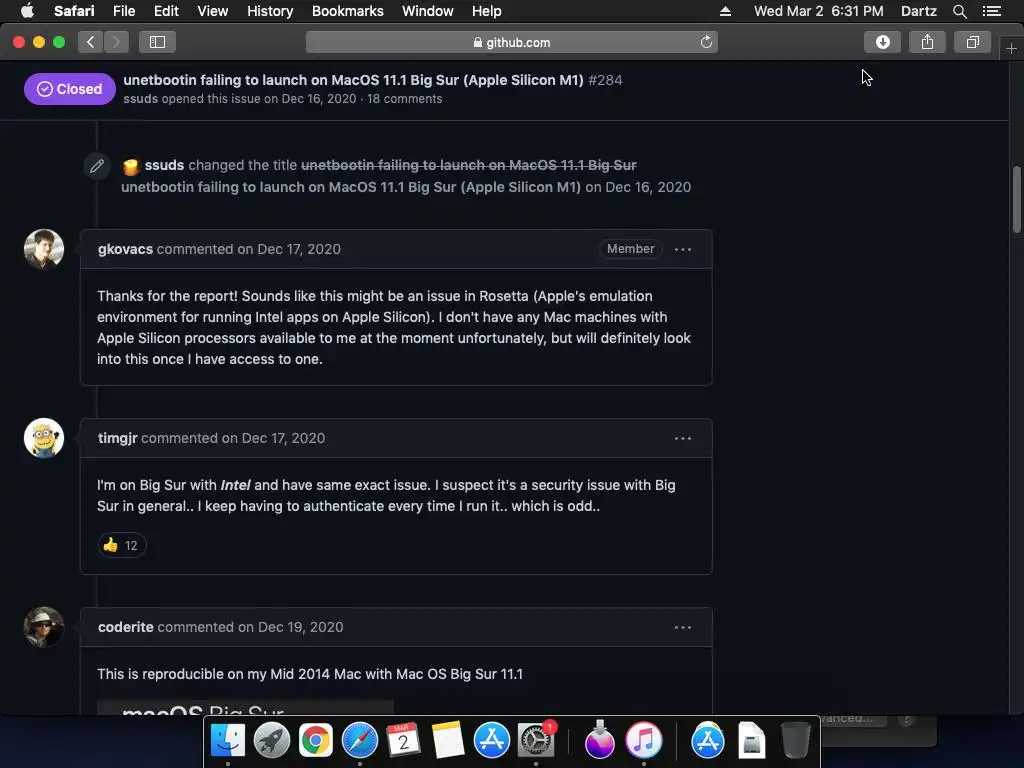Open Finder from the Dock
This screenshot has width=1024, height=768.
pos(227,741)
